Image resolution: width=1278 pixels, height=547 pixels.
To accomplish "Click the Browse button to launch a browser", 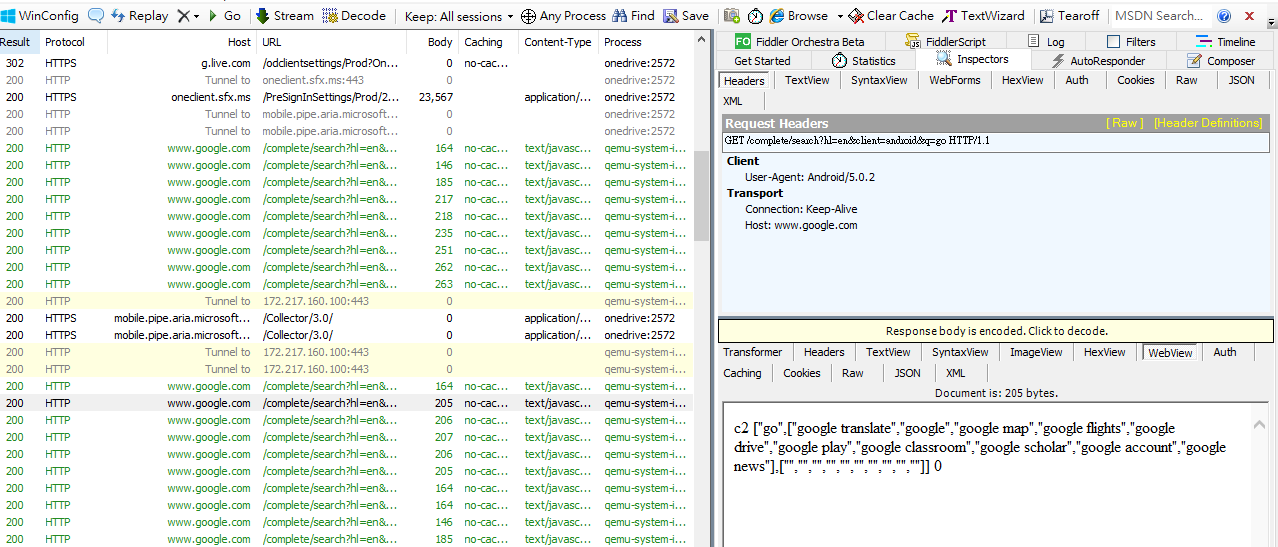I will [x=799, y=16].
